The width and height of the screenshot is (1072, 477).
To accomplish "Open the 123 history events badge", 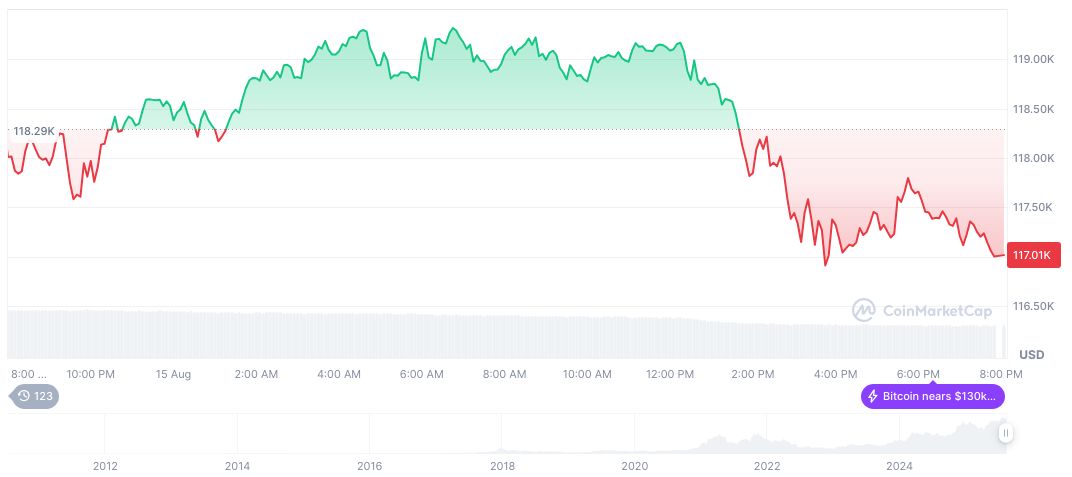I will point(35,396).
